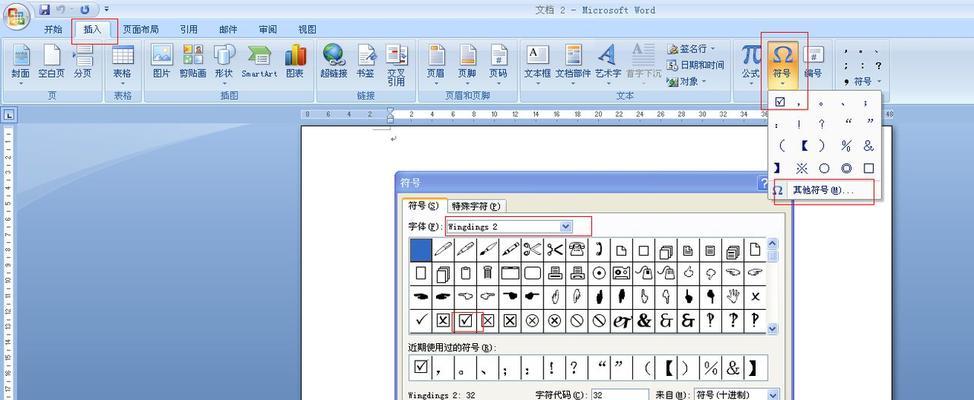Click the 符号 (Ω) ribbon button
Viewport: 974px width, 400px height.
783,65
